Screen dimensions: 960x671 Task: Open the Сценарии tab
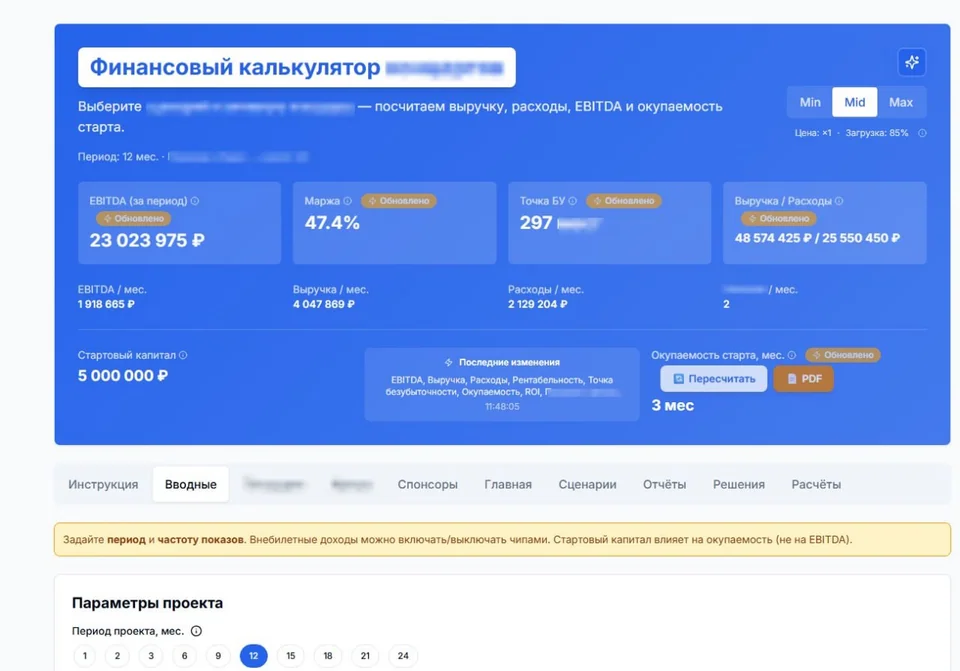[587, 484]
